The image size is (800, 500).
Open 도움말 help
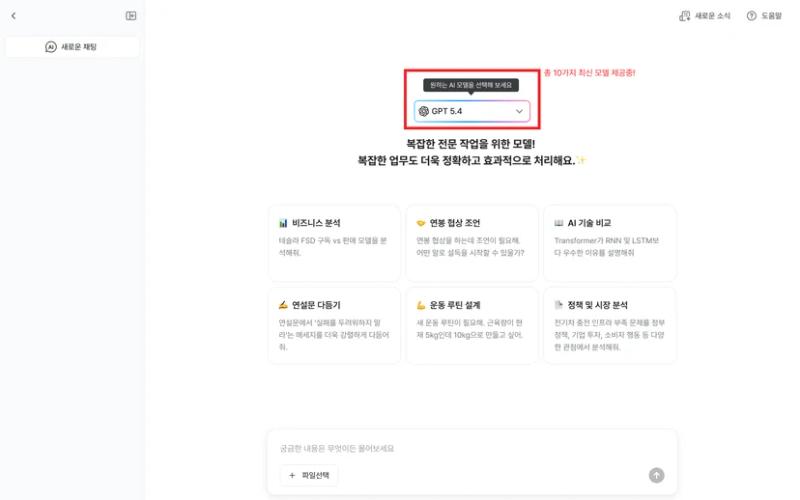coord(764,16)
